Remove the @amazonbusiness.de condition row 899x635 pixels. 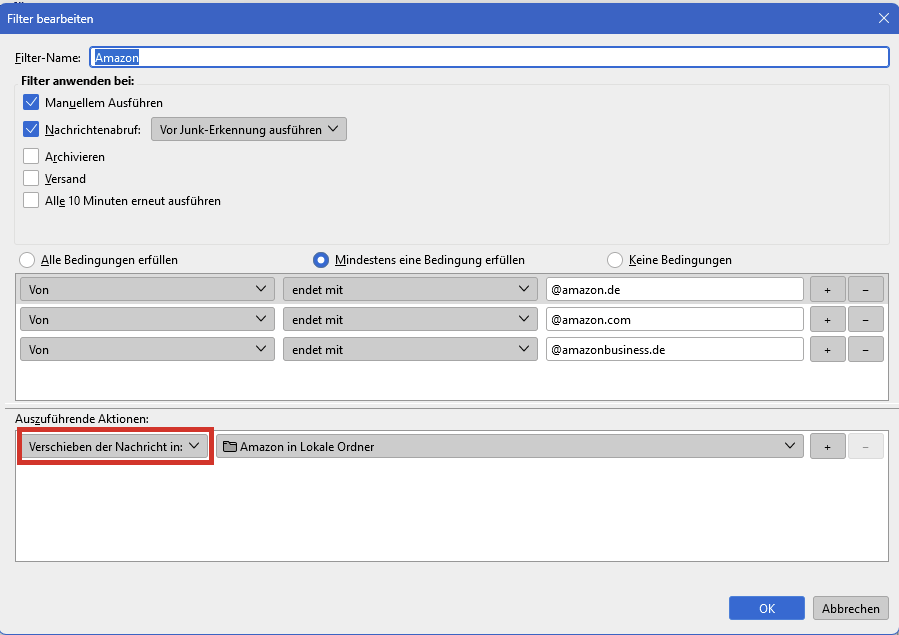point(865,349)
